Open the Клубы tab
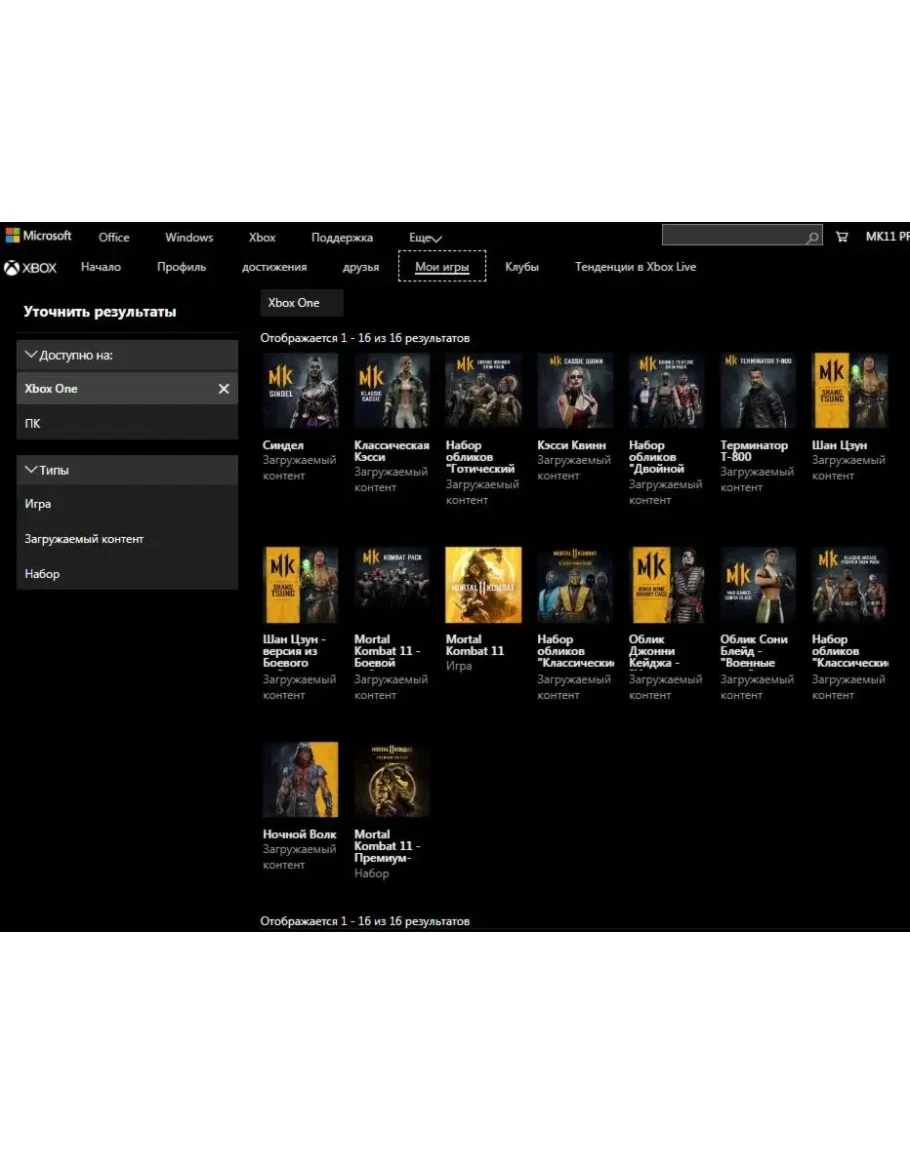The width and height of the screenshot is (910, 1155). point(522,267)
